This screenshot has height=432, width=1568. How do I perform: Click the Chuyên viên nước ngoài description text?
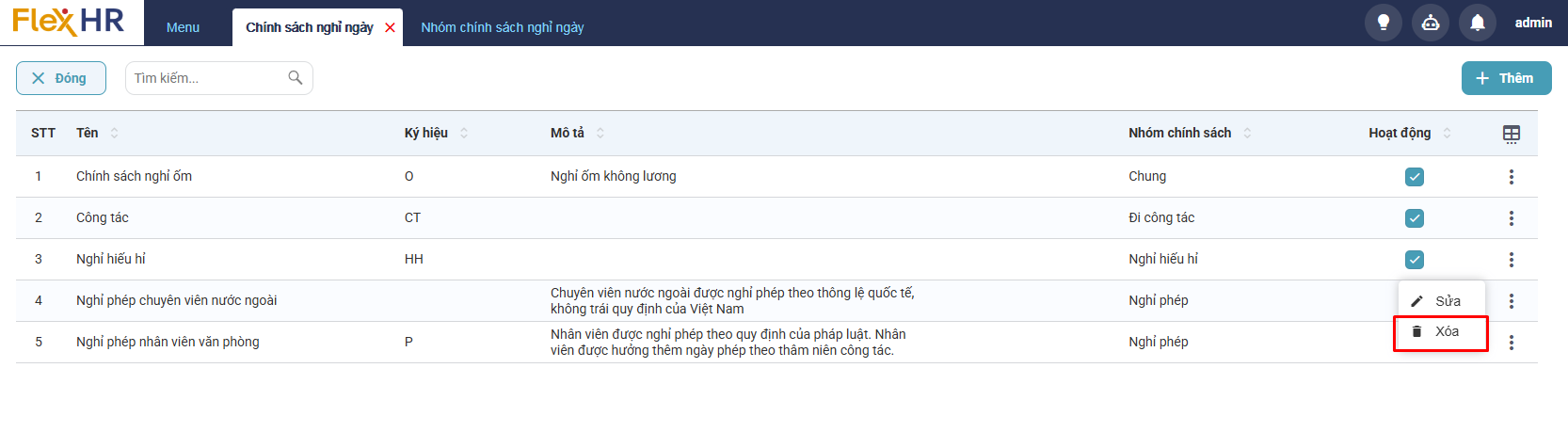coord(732,300)
